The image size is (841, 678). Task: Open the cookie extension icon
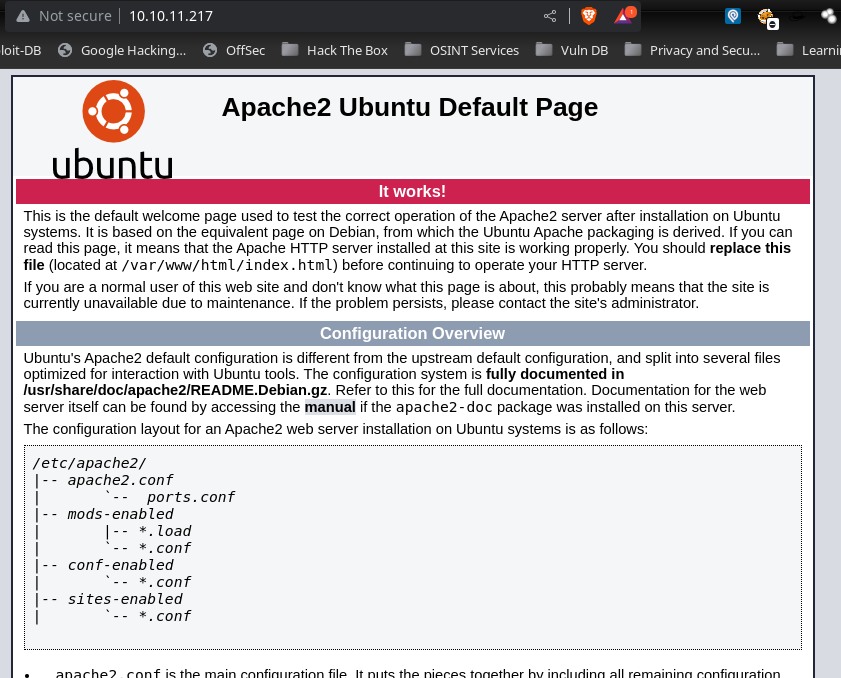766,17
